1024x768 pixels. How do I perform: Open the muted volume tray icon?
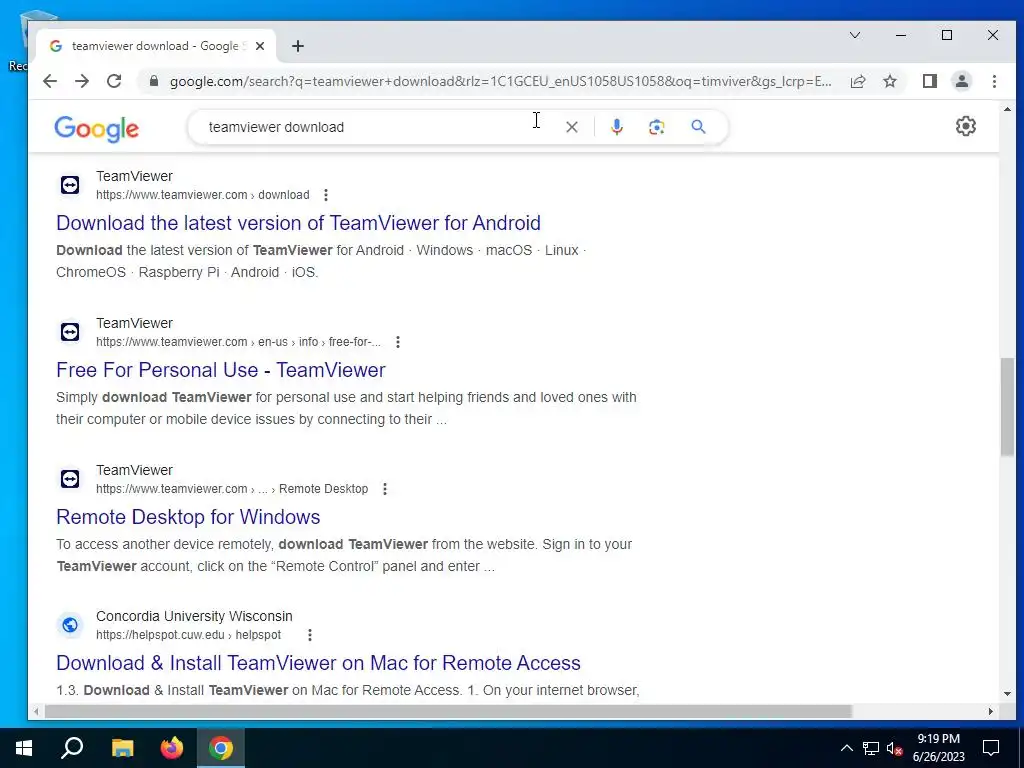[x=894, y=748]
